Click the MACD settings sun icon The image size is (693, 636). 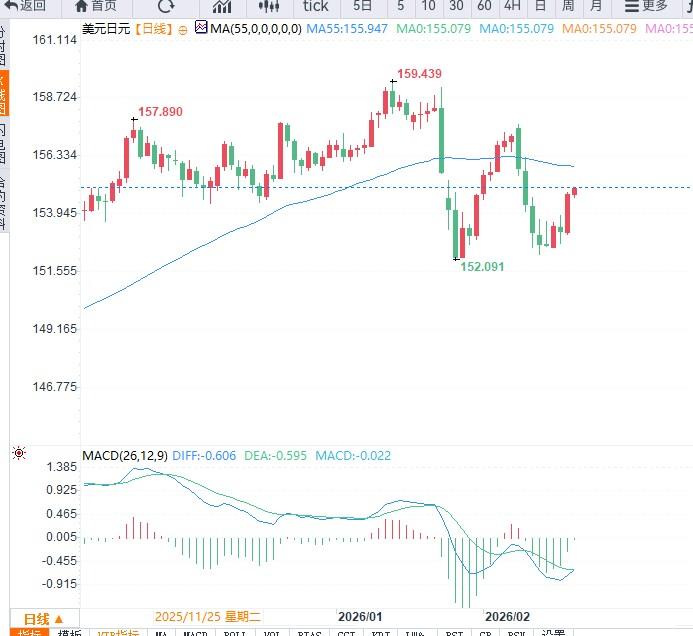18,454
